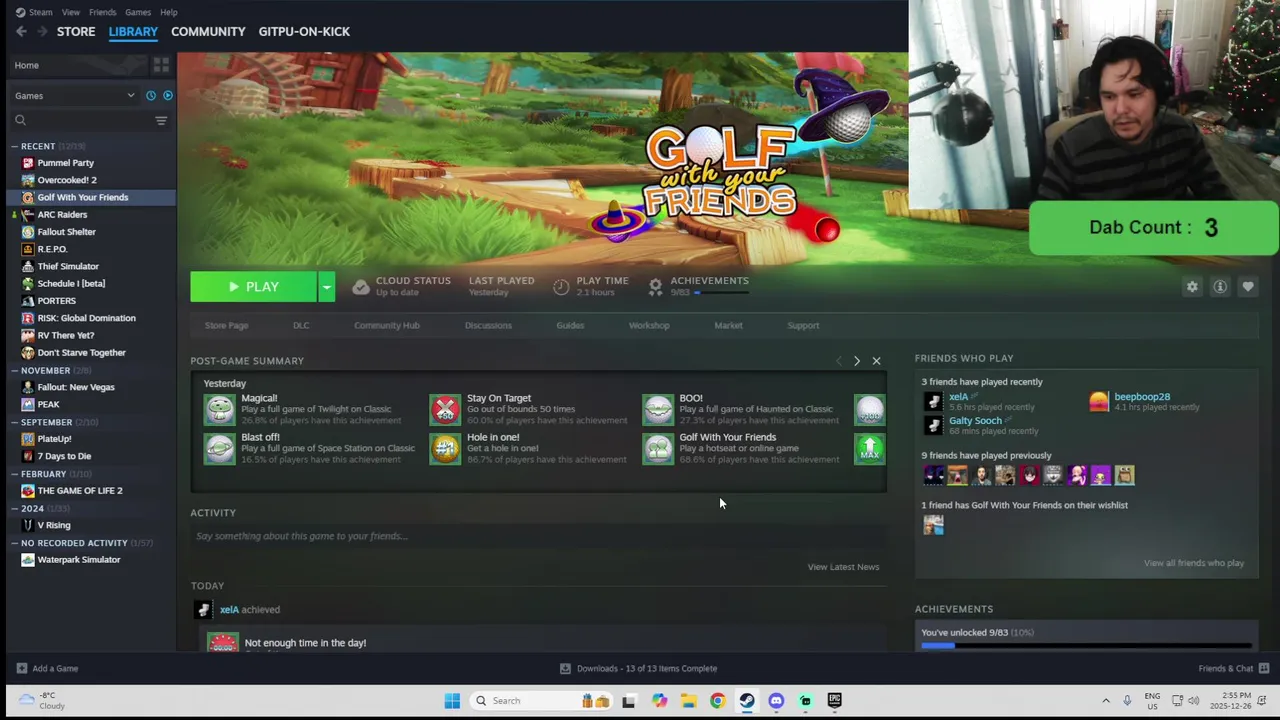Click the library search magnifier icon

[20, 120]
